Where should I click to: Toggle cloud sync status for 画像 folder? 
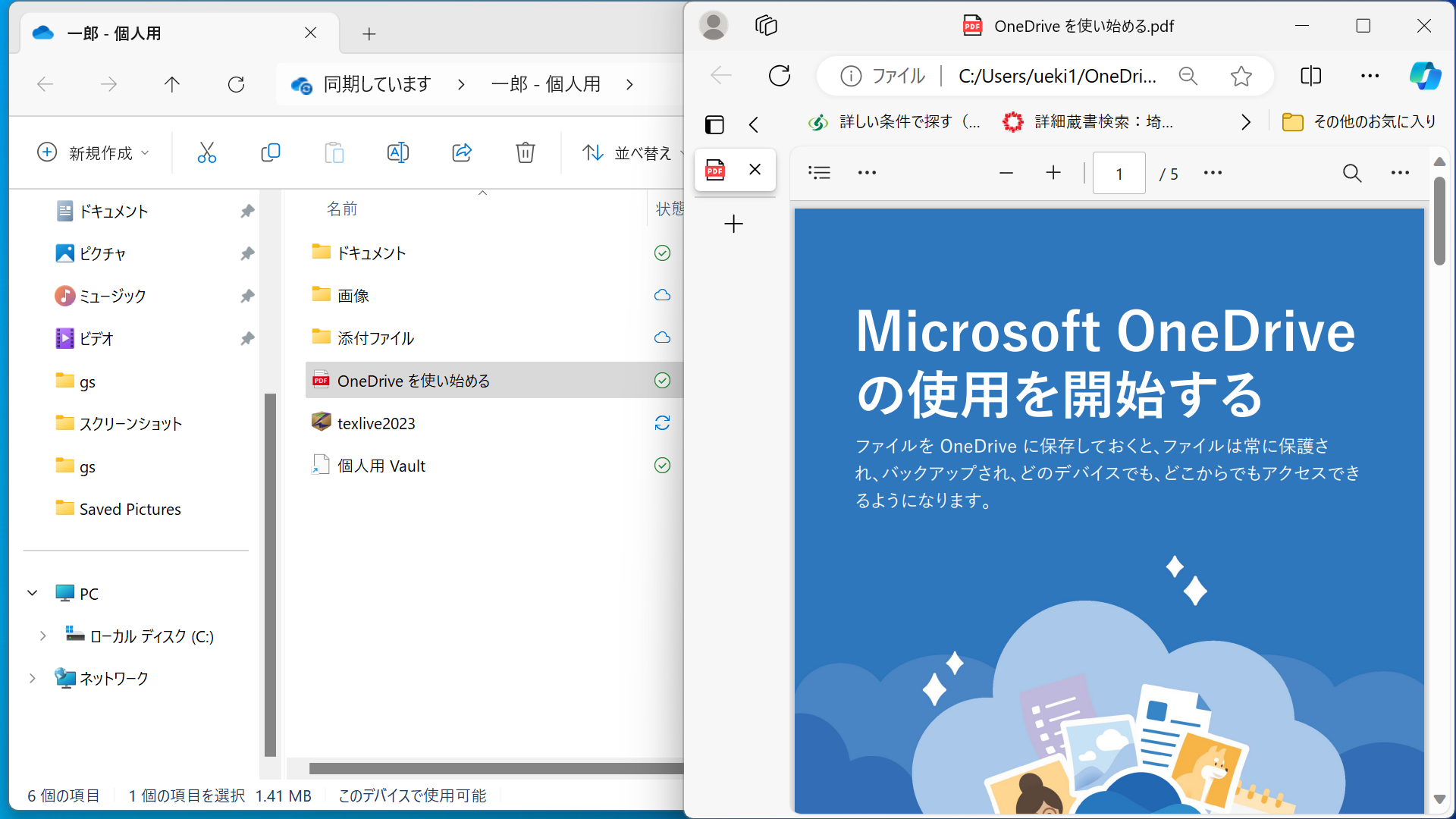pos(661,295)
